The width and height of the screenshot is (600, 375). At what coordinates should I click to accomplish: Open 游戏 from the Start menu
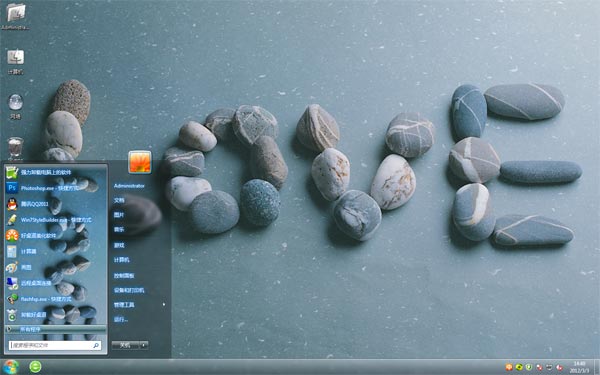[x=119, y=245]
